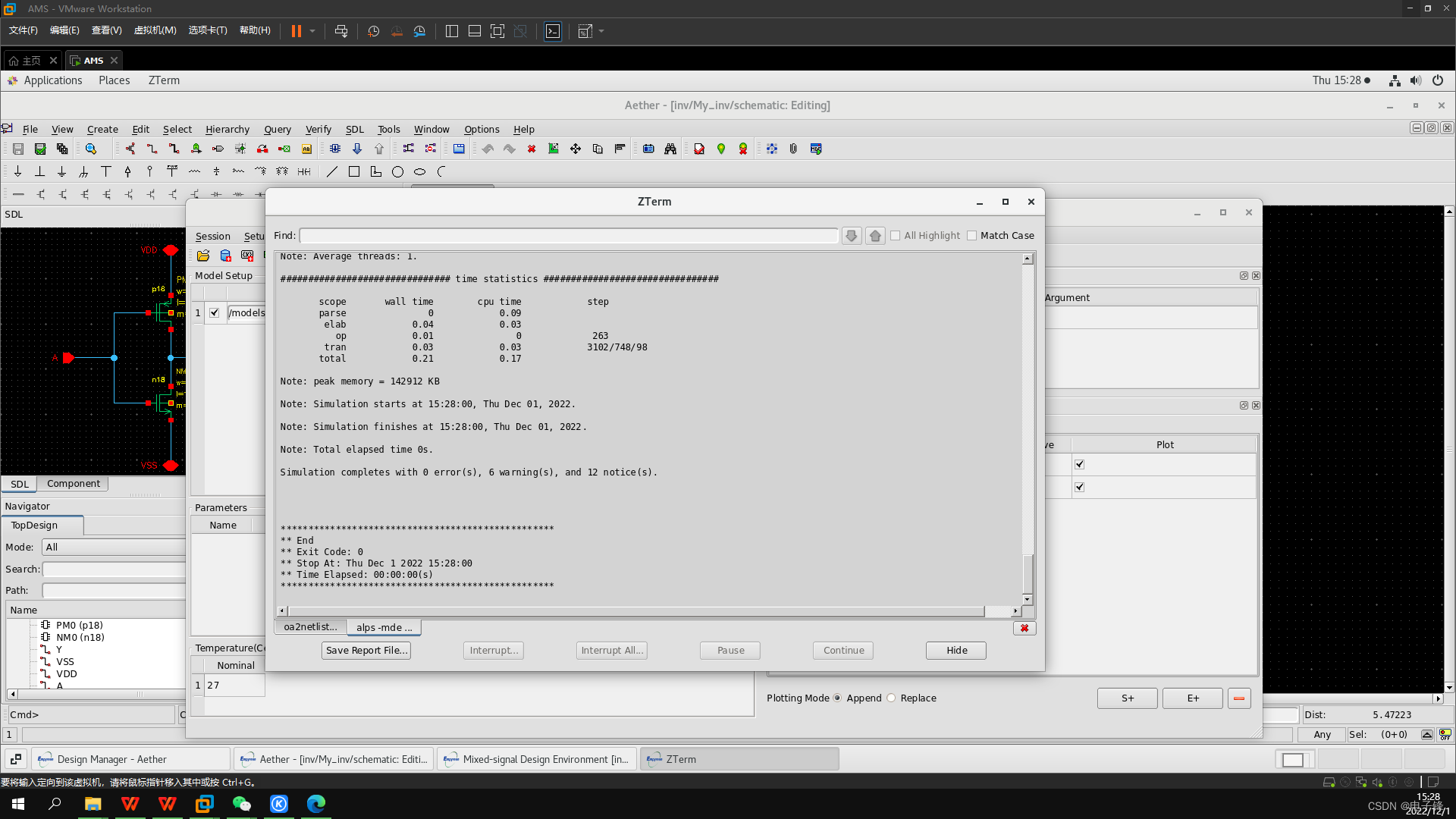Select the Save icon in Aether toolbar

18,149
